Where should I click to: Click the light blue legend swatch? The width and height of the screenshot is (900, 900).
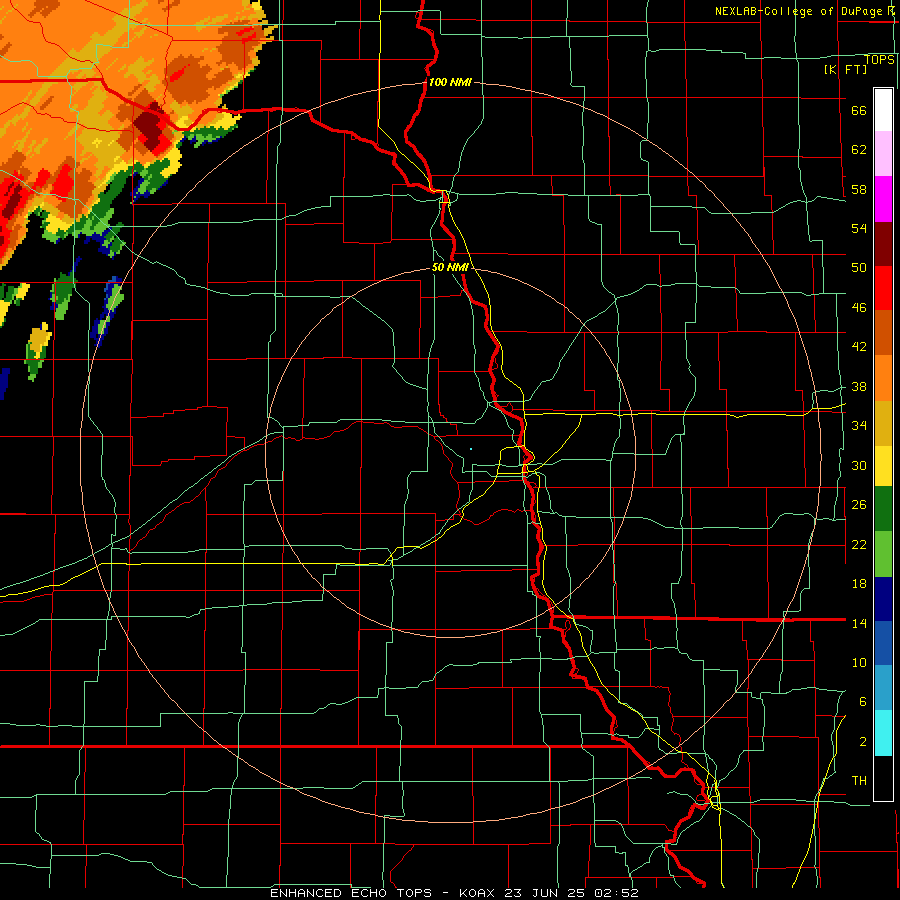883,686
